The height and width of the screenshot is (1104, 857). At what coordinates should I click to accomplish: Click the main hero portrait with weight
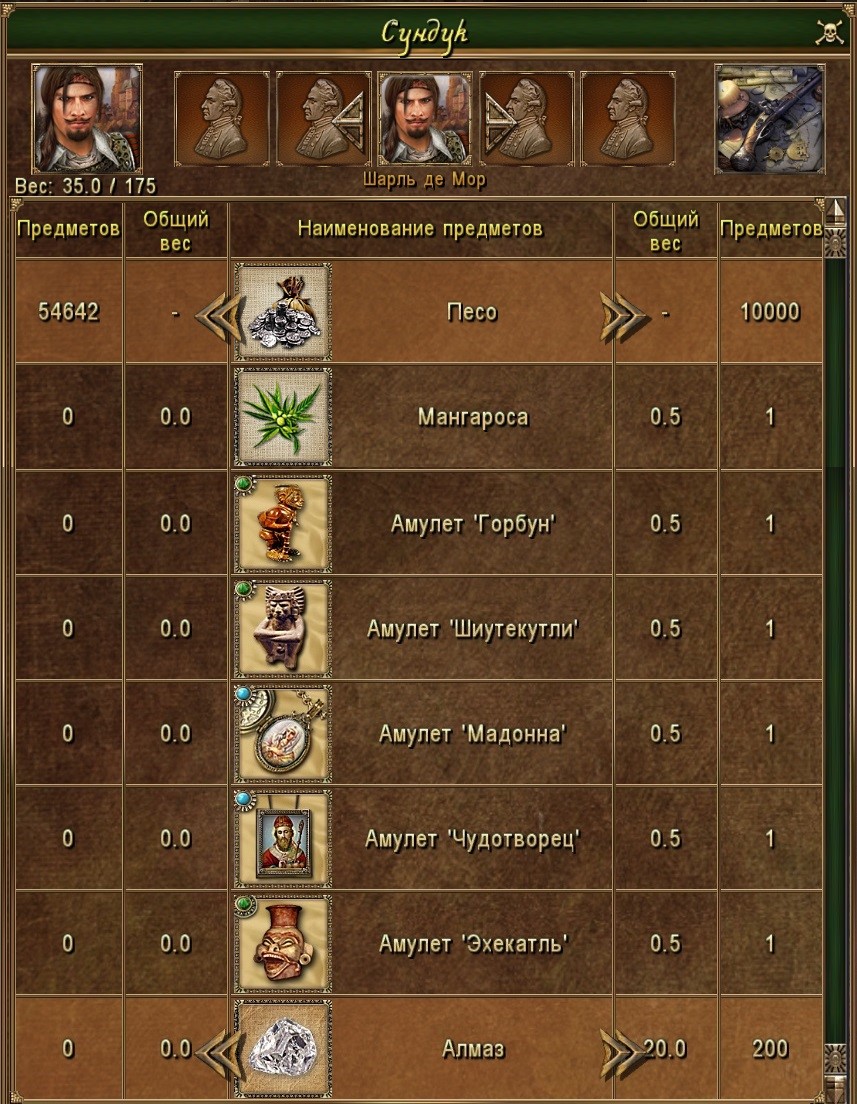[x=87, y=119]
